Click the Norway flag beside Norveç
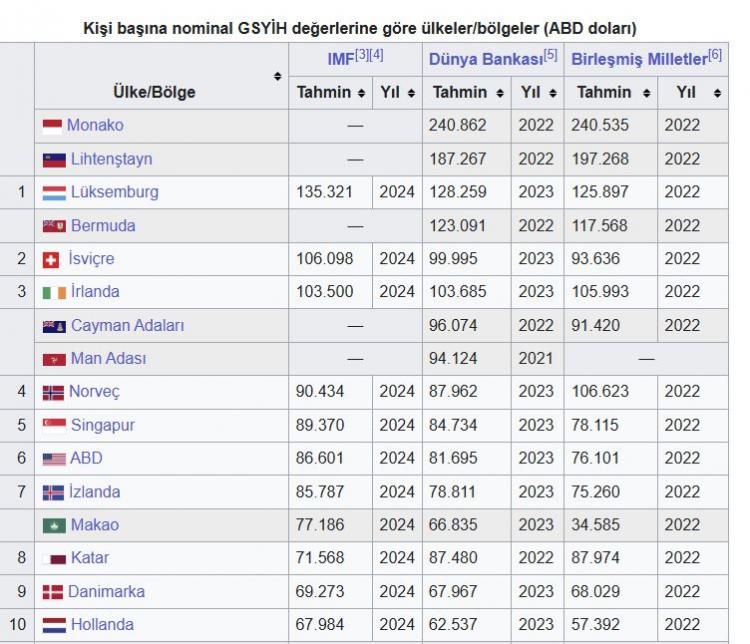 (53, 392)
